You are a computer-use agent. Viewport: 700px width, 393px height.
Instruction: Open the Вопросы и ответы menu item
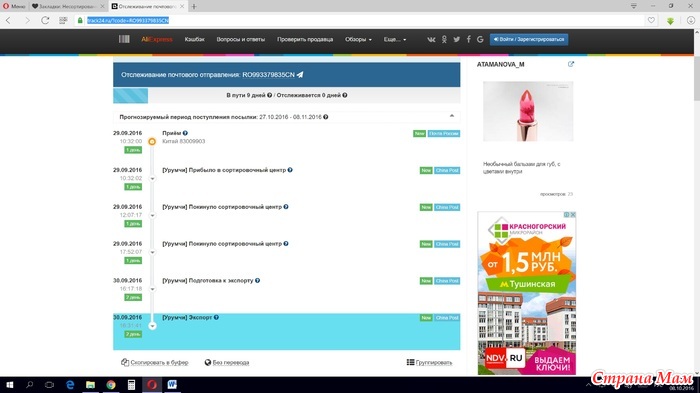[241, 39]
